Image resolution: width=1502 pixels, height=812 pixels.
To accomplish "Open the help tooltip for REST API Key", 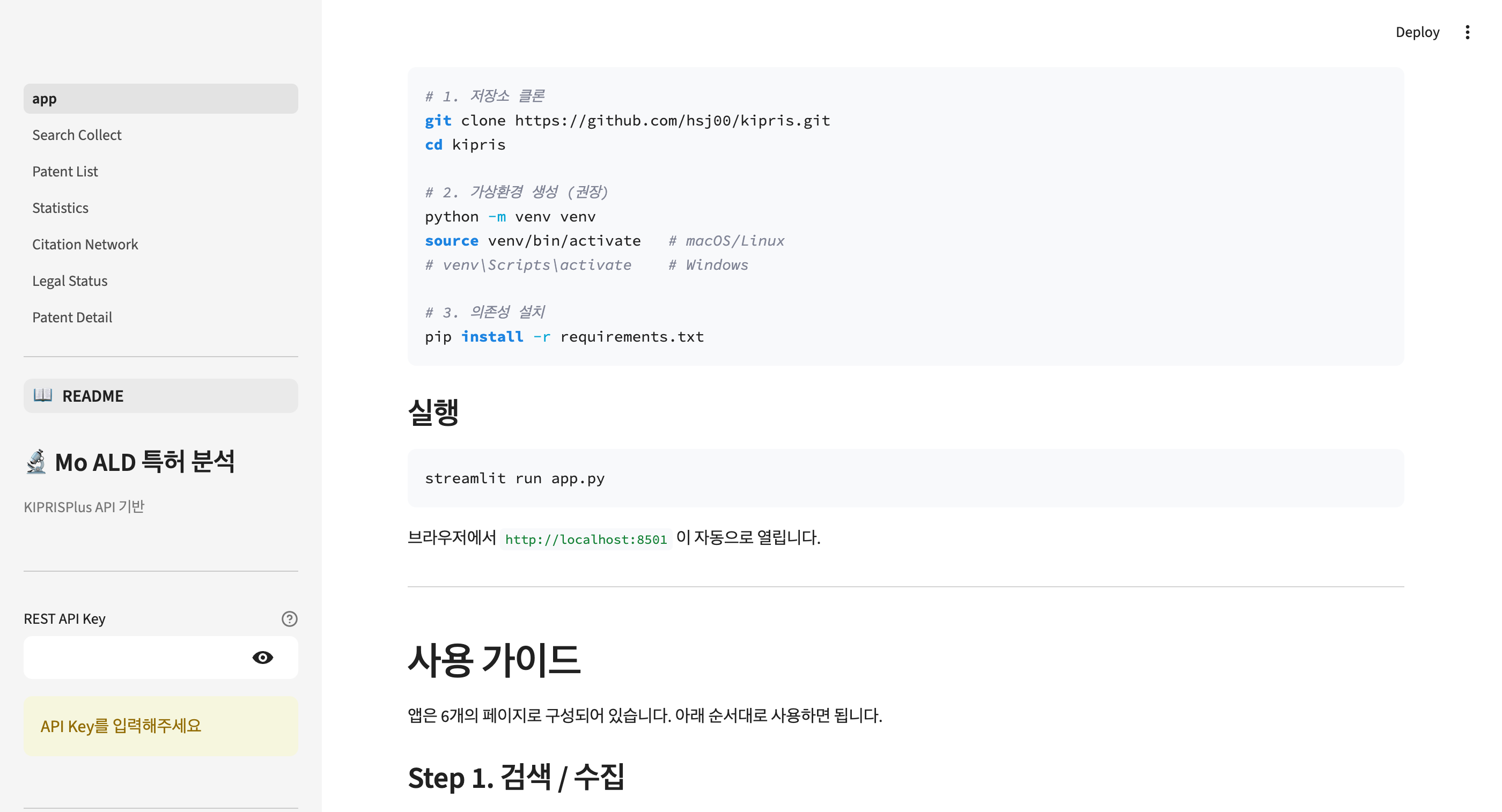I will [x=289, y=619].
